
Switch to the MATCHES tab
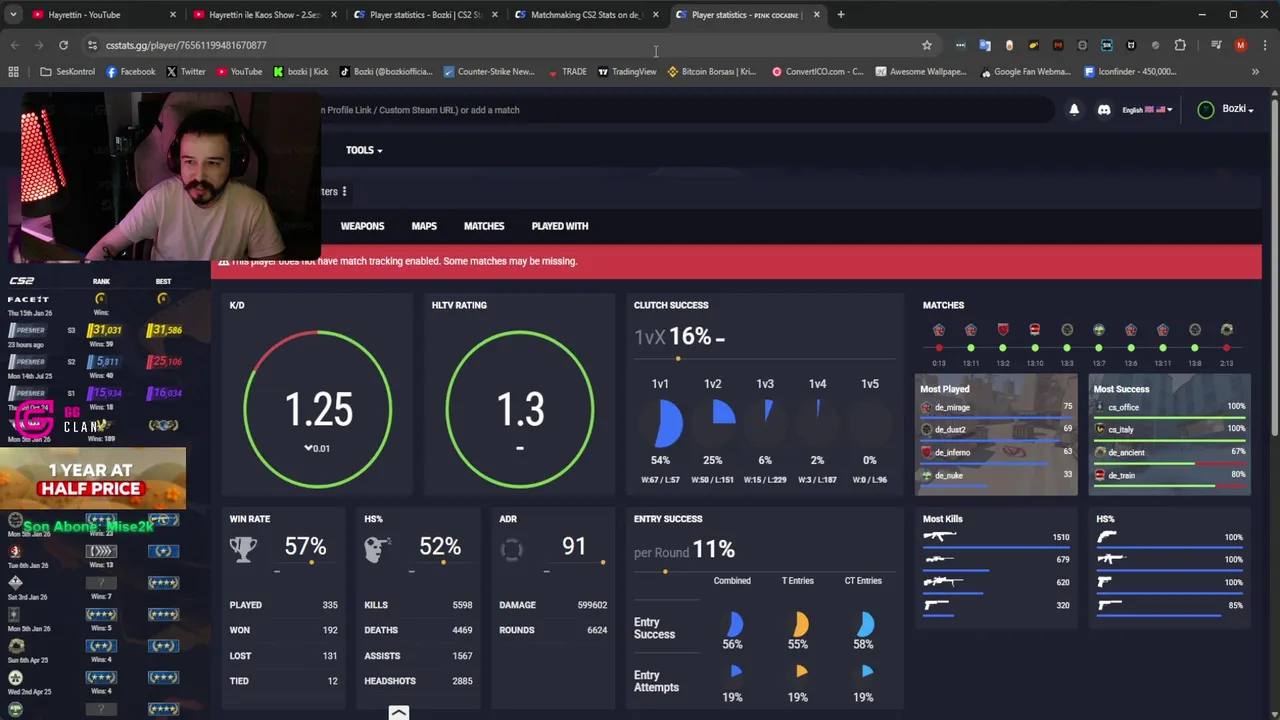[484, 226]
